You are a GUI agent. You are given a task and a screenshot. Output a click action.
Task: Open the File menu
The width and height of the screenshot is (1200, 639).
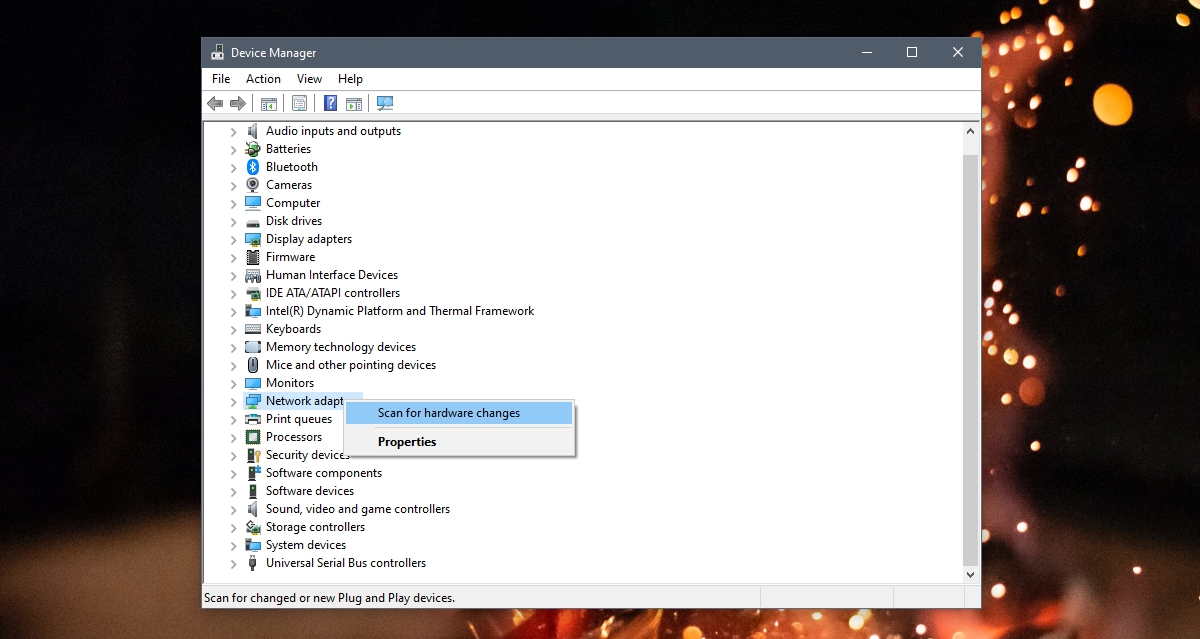click(x=220, y=78)
